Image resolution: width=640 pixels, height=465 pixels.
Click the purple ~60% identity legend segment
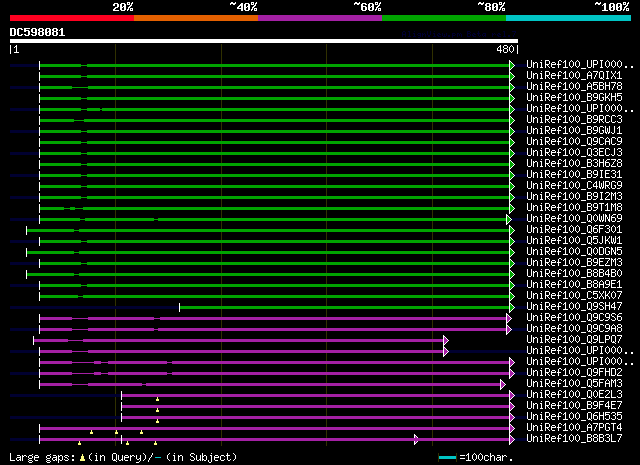tap(320, 18)
